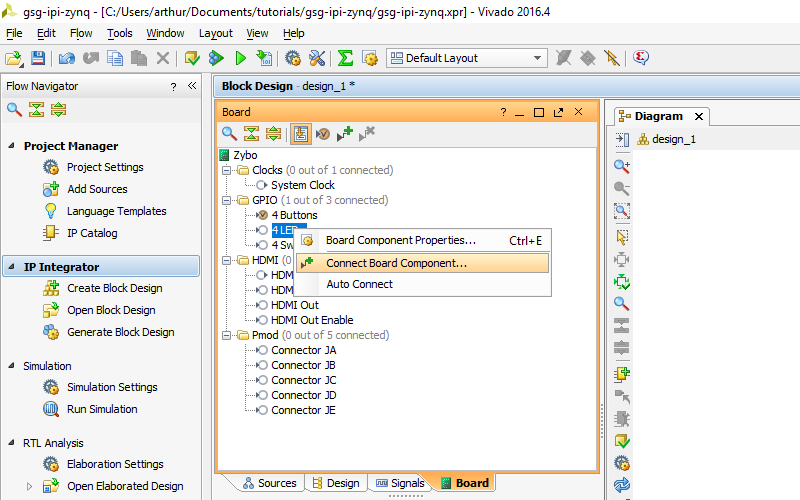
Task: Click Zoom In icon in Diagram toolbar
Action: coord(621,166)
